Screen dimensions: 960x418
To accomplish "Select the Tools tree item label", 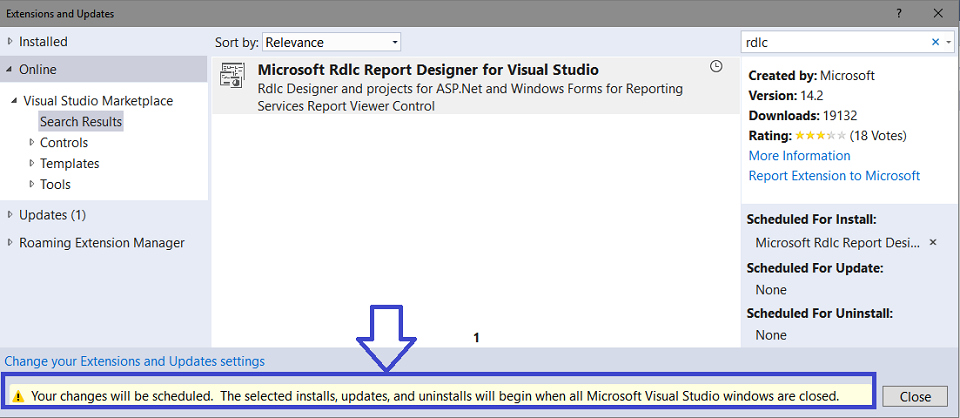I will [x=55, y=184].
